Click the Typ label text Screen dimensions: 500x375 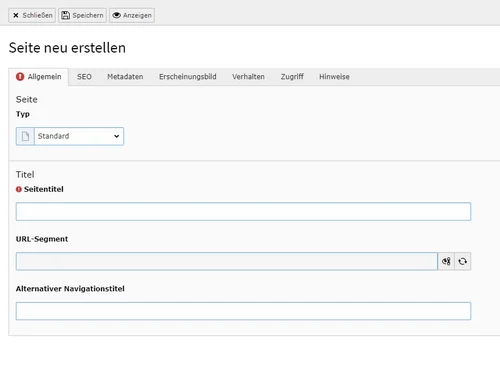click(x=23, y=114)
